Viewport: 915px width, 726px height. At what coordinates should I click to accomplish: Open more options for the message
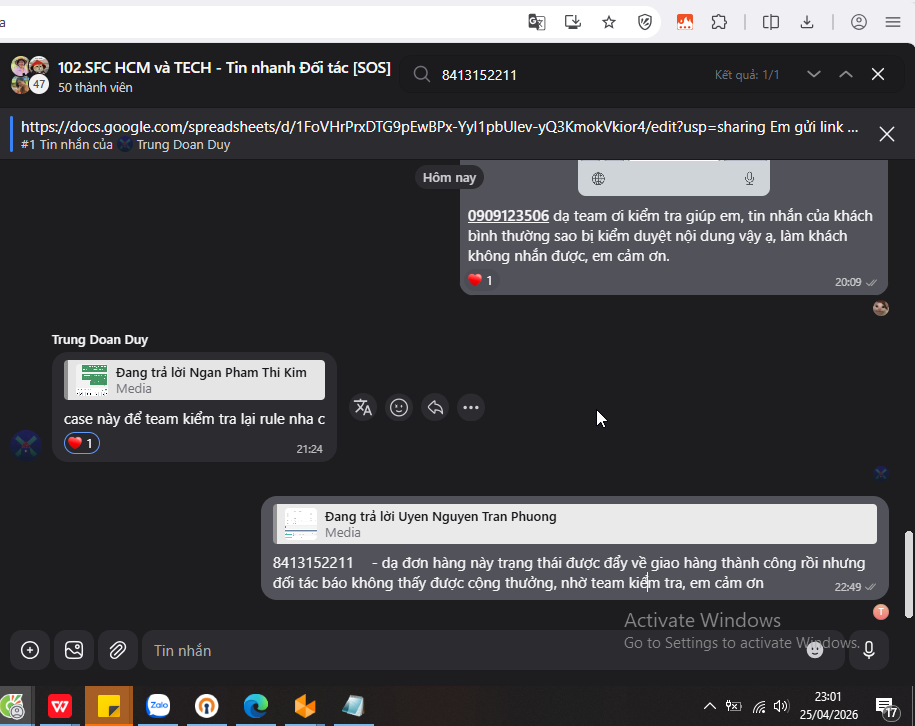tap(471, 407)
